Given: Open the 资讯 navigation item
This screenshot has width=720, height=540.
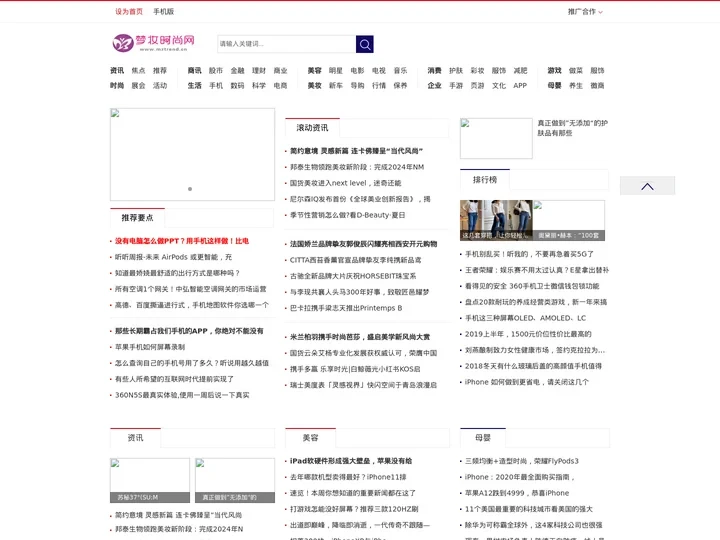Looking at the screenshot, I should coord(117,70).
